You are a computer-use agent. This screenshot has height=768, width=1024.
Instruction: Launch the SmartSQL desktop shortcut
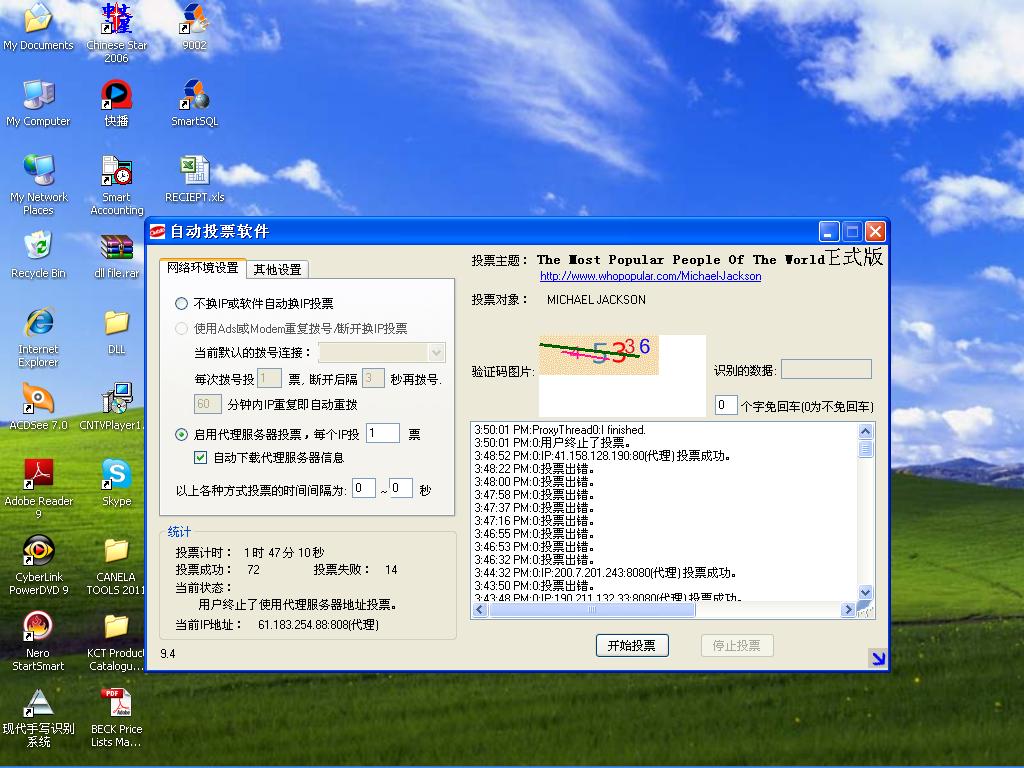pos(194,96)
